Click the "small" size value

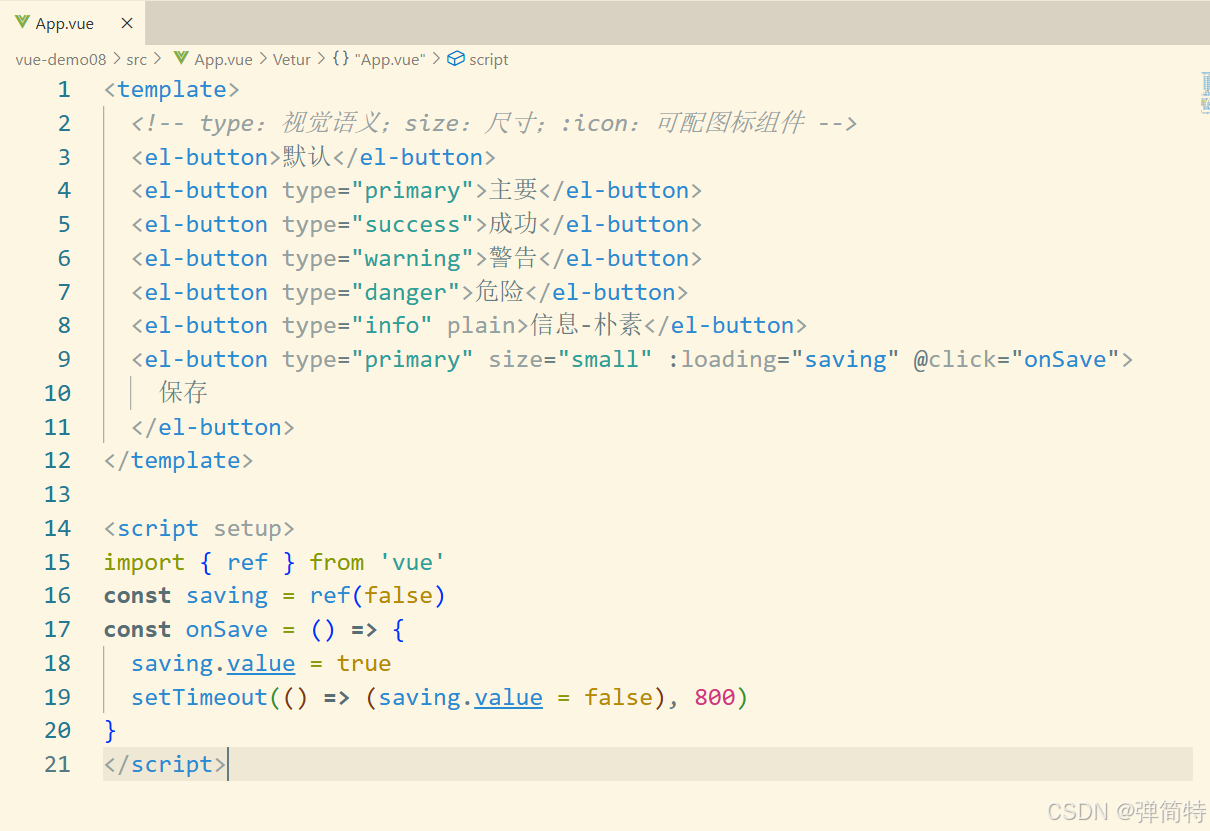[605, 360]
